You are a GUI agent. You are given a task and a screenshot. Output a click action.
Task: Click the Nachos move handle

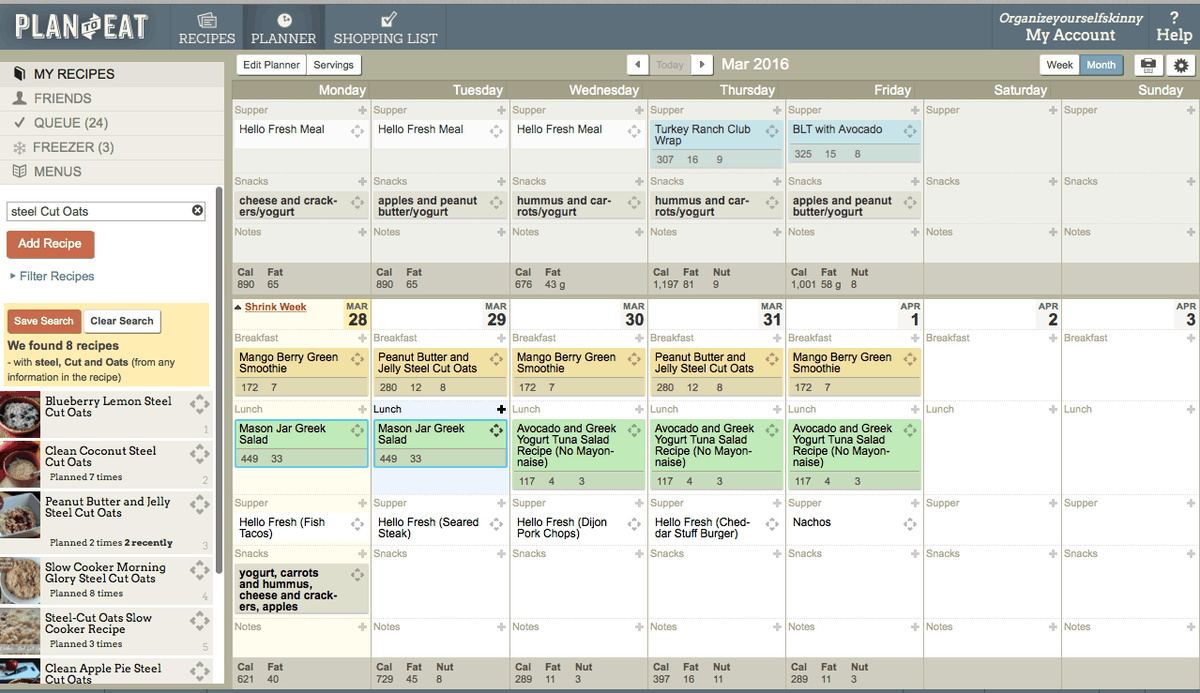[910, 524]
